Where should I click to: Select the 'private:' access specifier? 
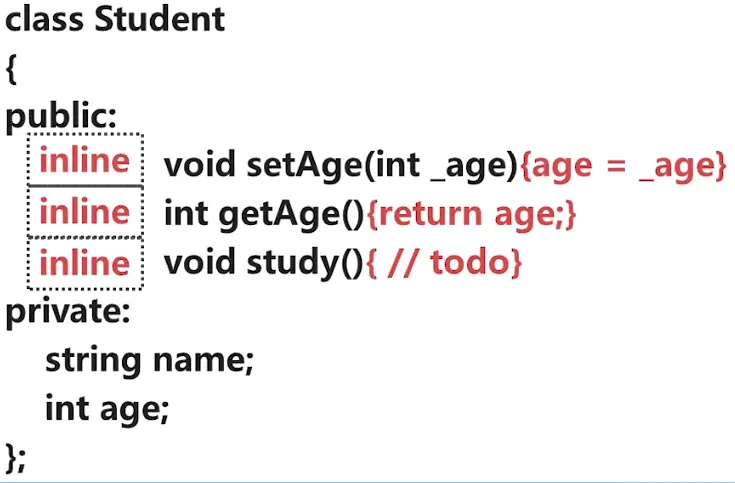pyautogui.click(x=68, y=312)
